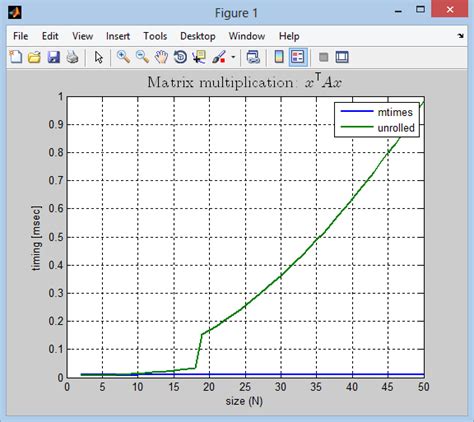The image size is (474, 422).
Task: Insert a colorbar with the toolbar icon
Action: point(279,57)
